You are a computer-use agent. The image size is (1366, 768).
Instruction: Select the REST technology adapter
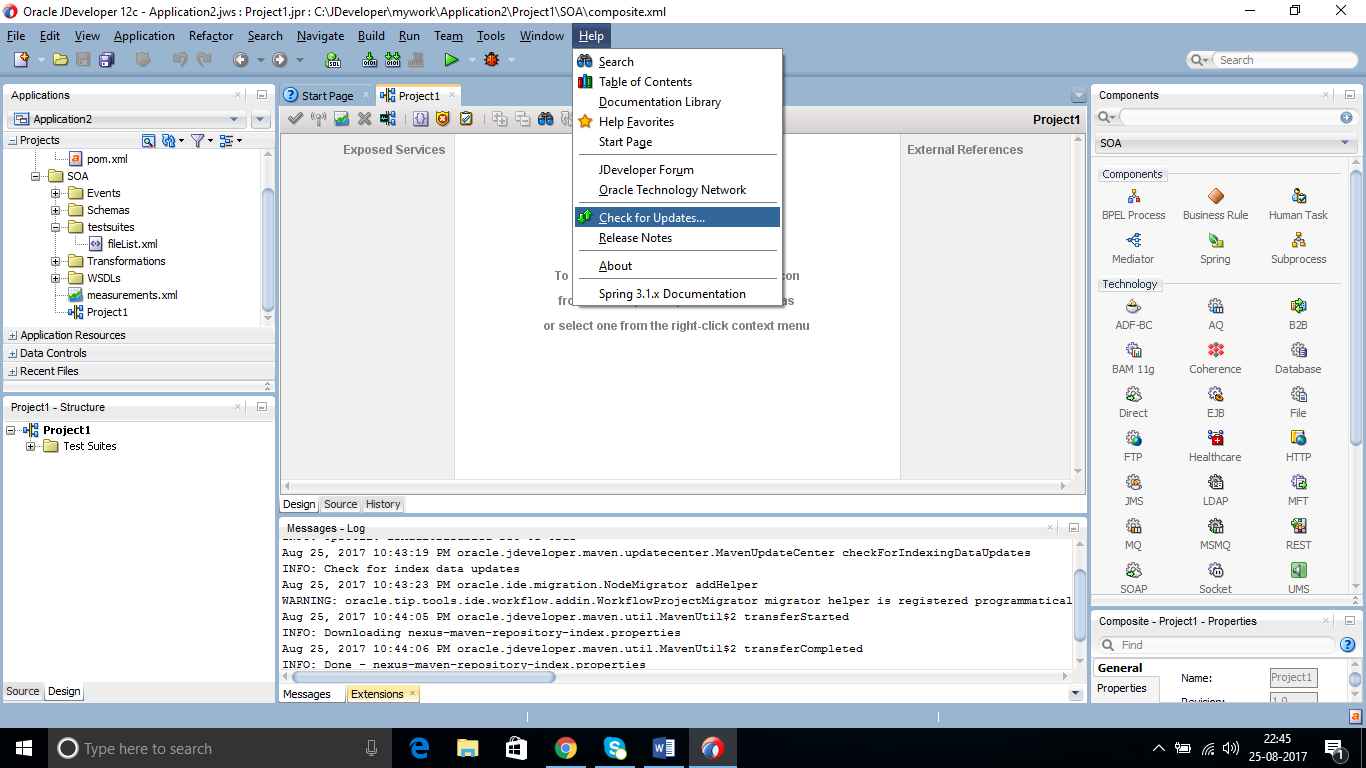tap(1298, 530)
